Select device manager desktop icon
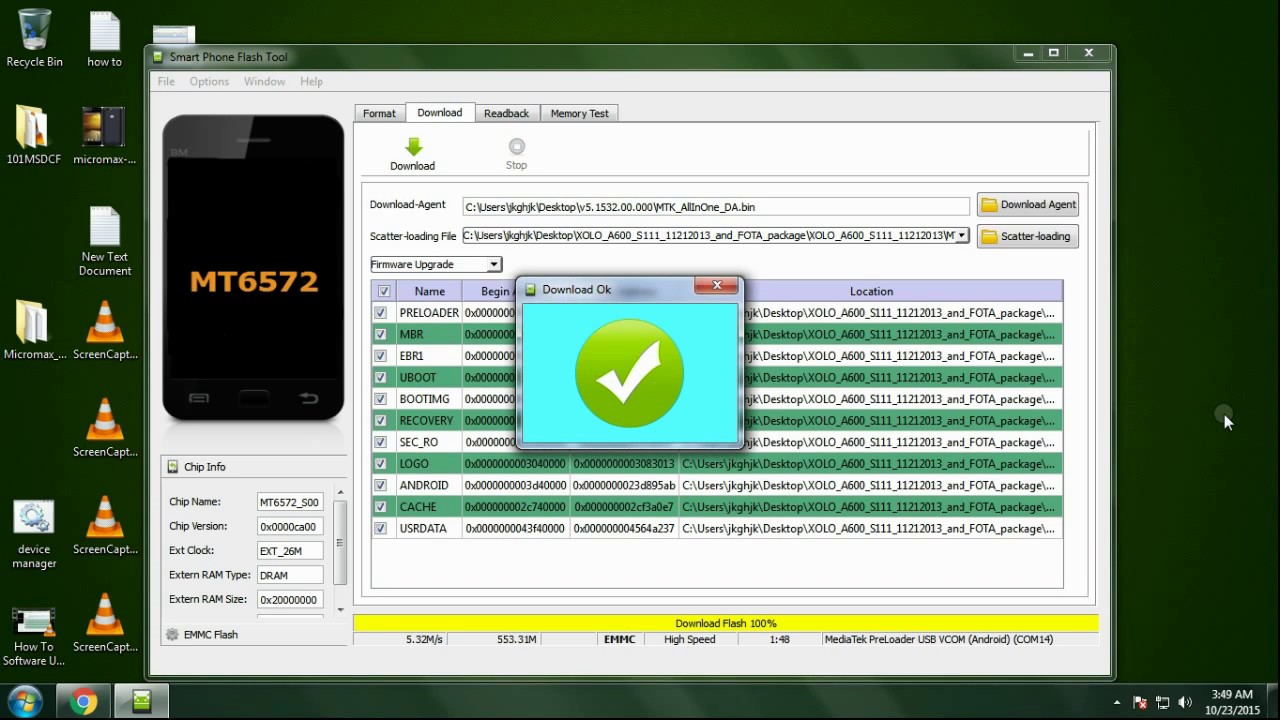The width and height of the screenshot is (1280, 720). (x=34, y=535)
